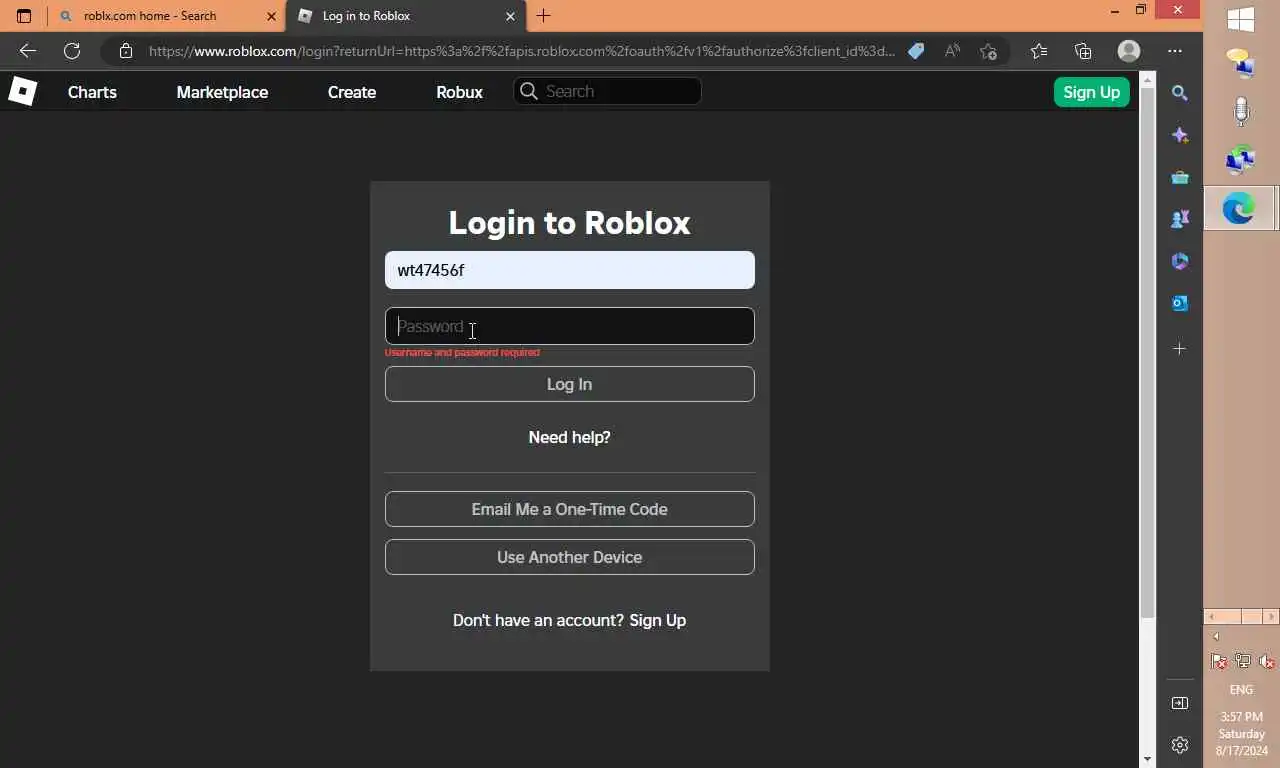Click page scrollbar up arrow
This screenshot has width=1280, height=768.
tap(1147, 78)
